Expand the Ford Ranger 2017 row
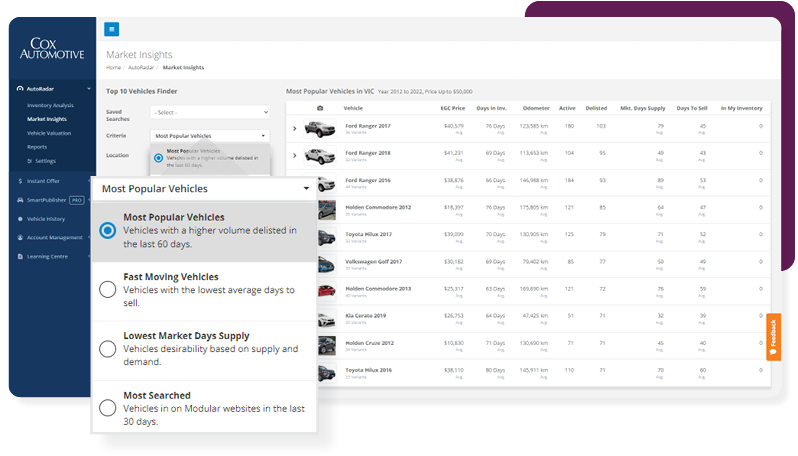 pos(295,128)
